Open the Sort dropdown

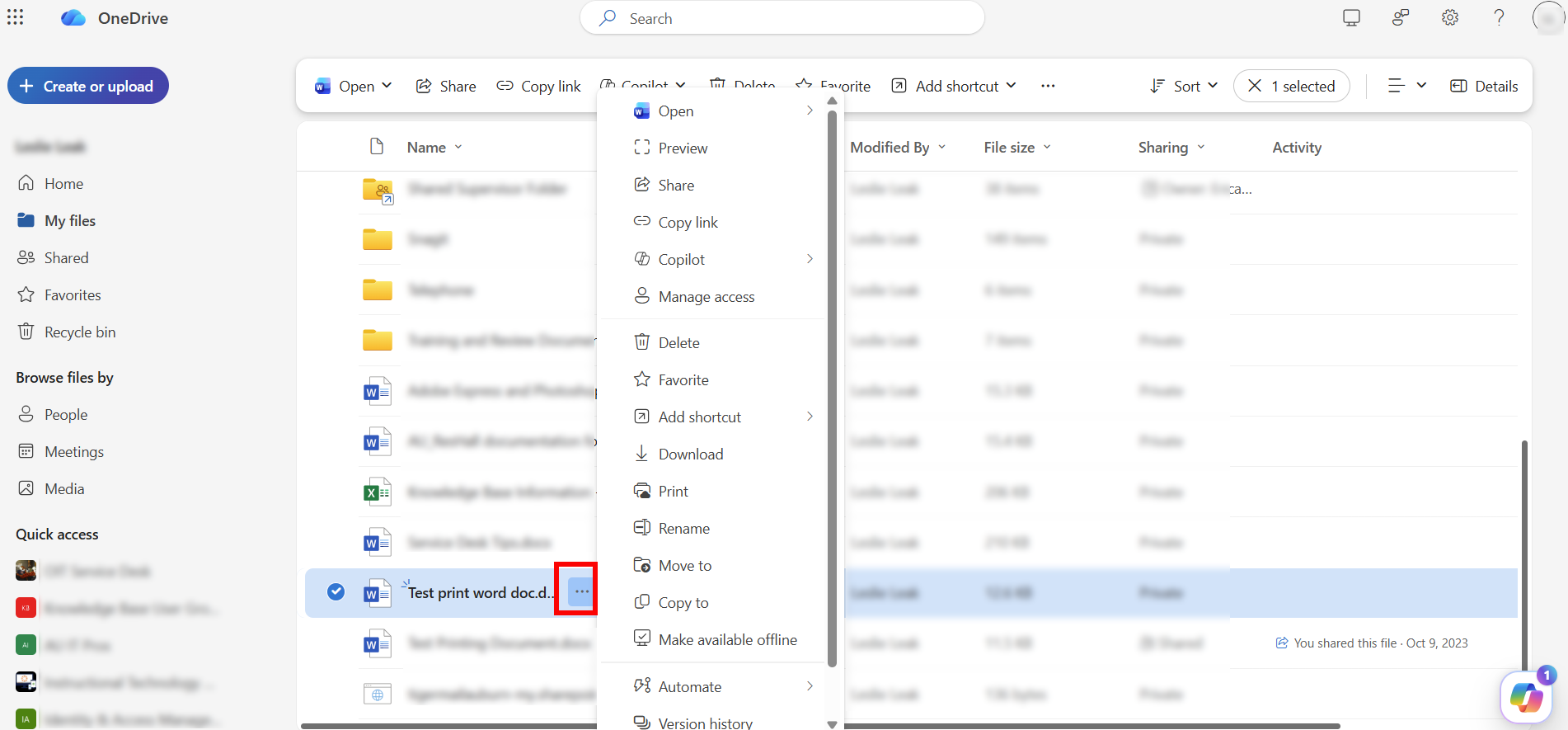pos(1184,86)
